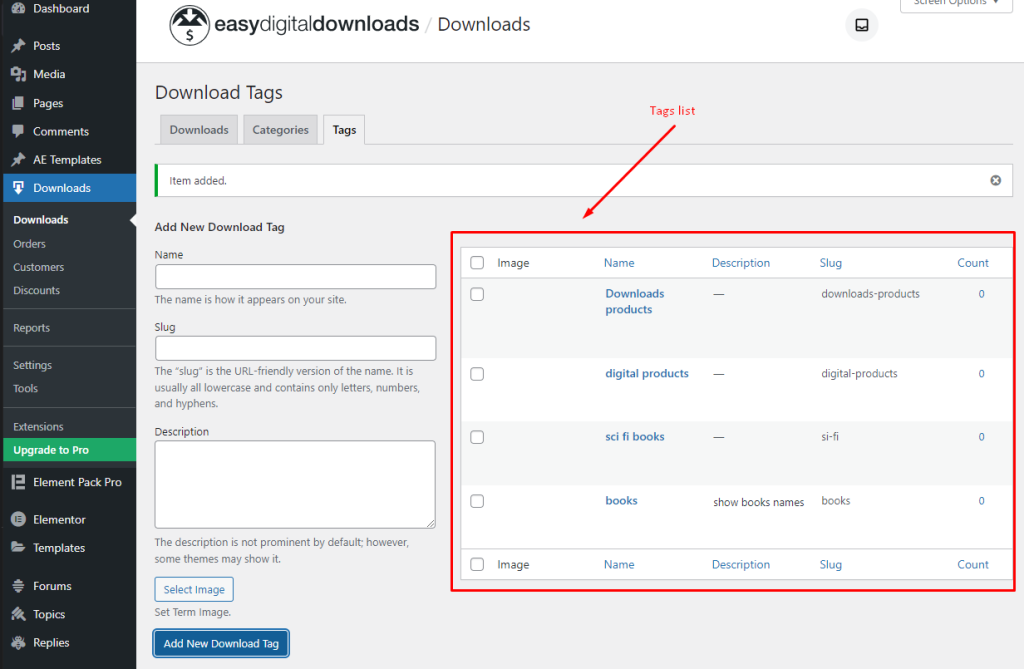The image size is (1024, 669).
Task: Focus the tag Name input field
Action: (x=295, y=277)
